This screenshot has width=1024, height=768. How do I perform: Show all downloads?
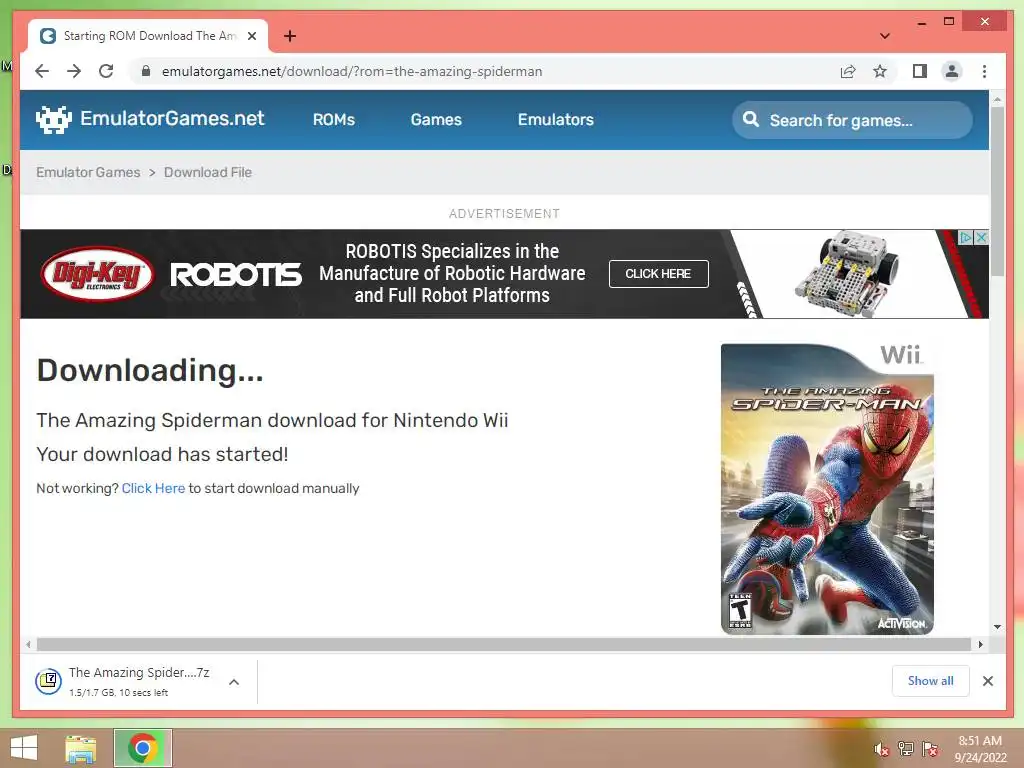pyautogui.click(x=931, y=681)
